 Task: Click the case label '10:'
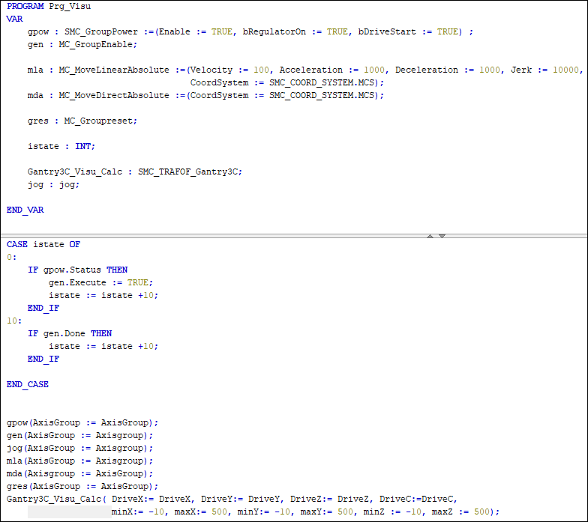pos(14,321)
